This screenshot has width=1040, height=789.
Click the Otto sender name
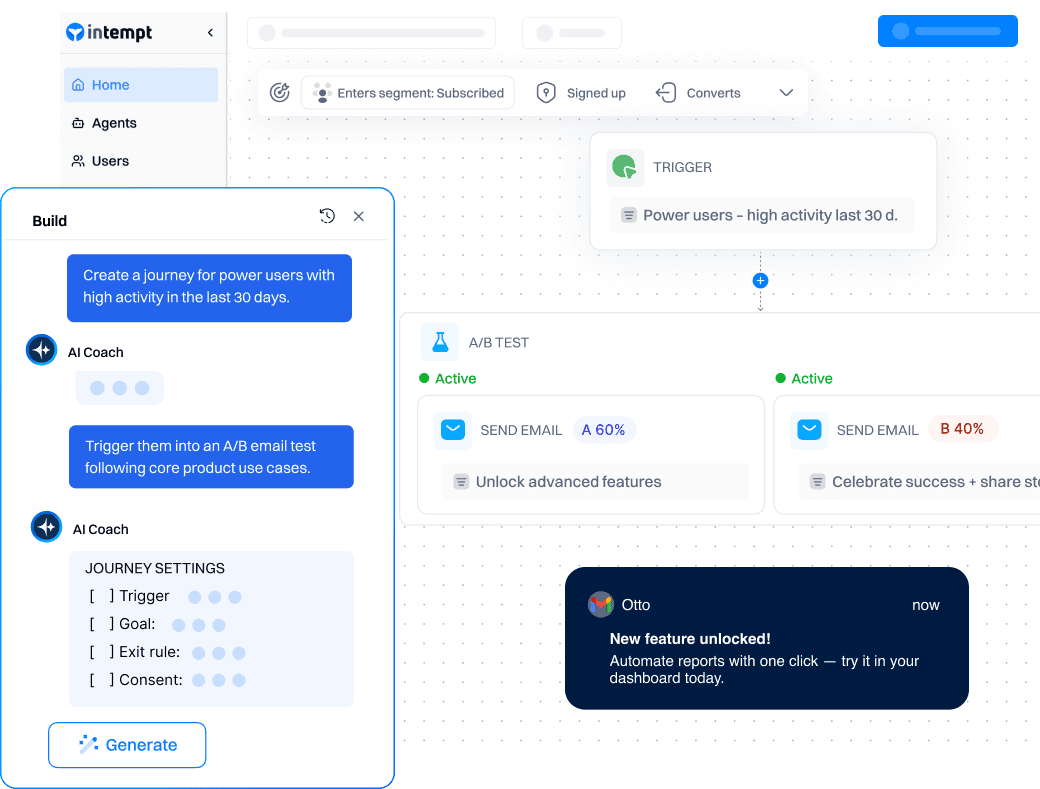pos(635,605)
